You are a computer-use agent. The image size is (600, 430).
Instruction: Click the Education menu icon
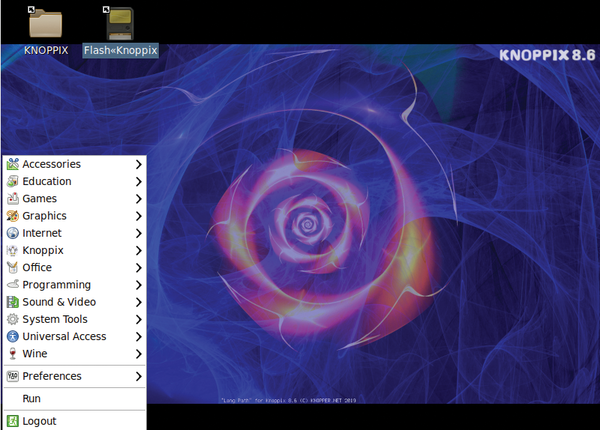click(13, 181)
